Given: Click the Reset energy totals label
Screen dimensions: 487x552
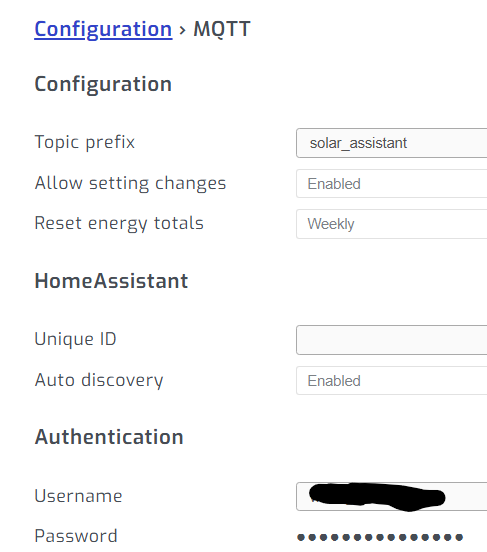Looking at the screenshot, I should (119, 224).
